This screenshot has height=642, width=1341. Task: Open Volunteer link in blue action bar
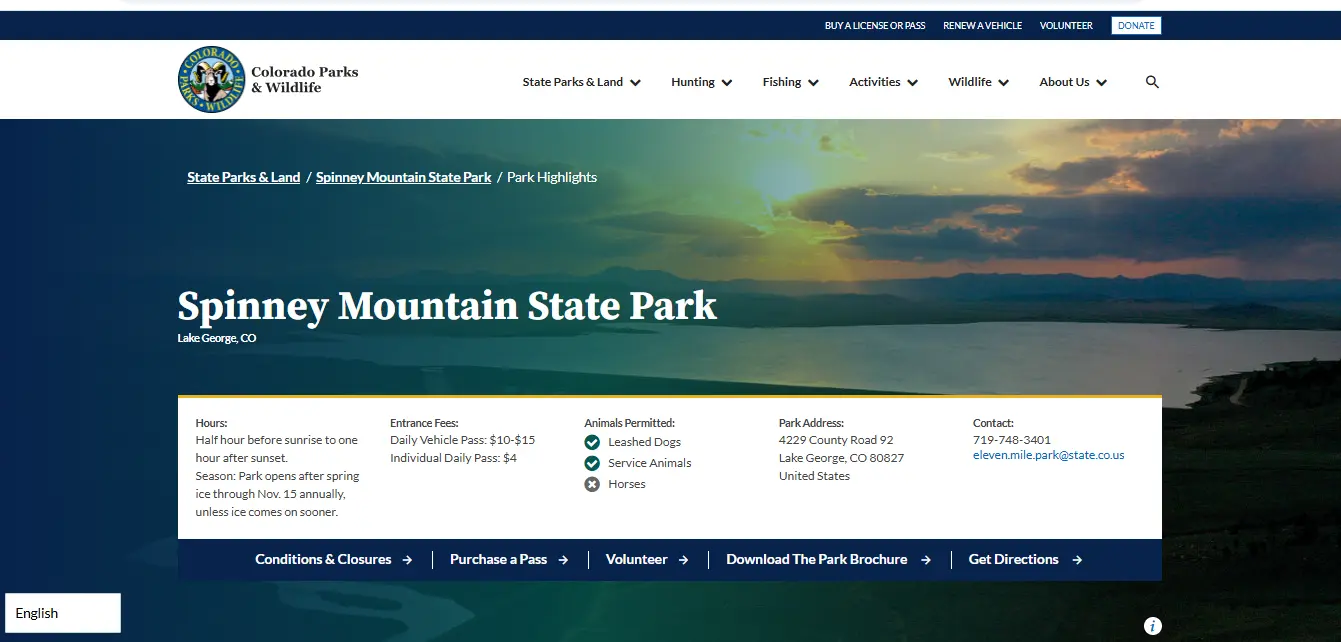636,560
